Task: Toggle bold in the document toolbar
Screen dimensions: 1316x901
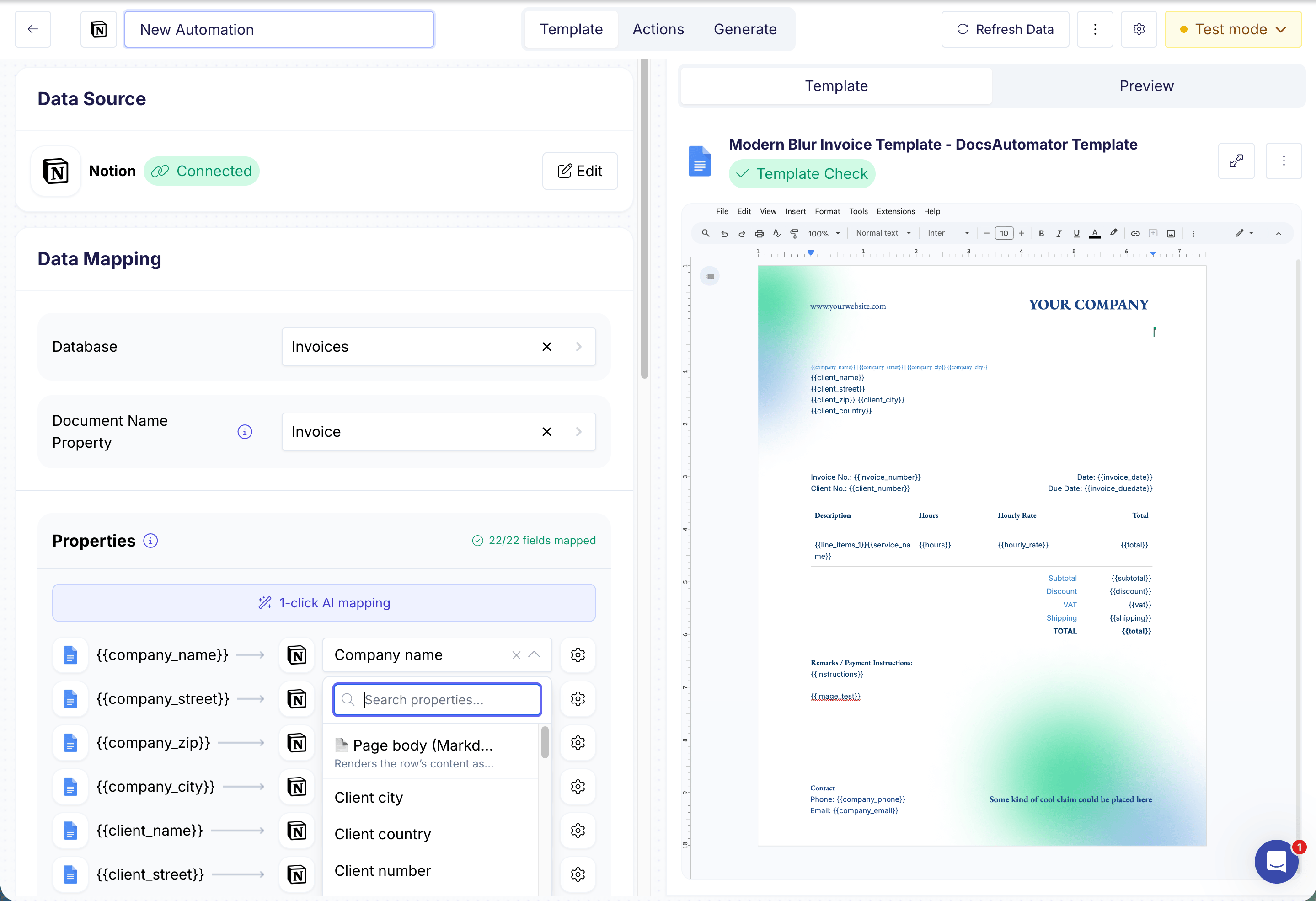Action: (1041, 233)
